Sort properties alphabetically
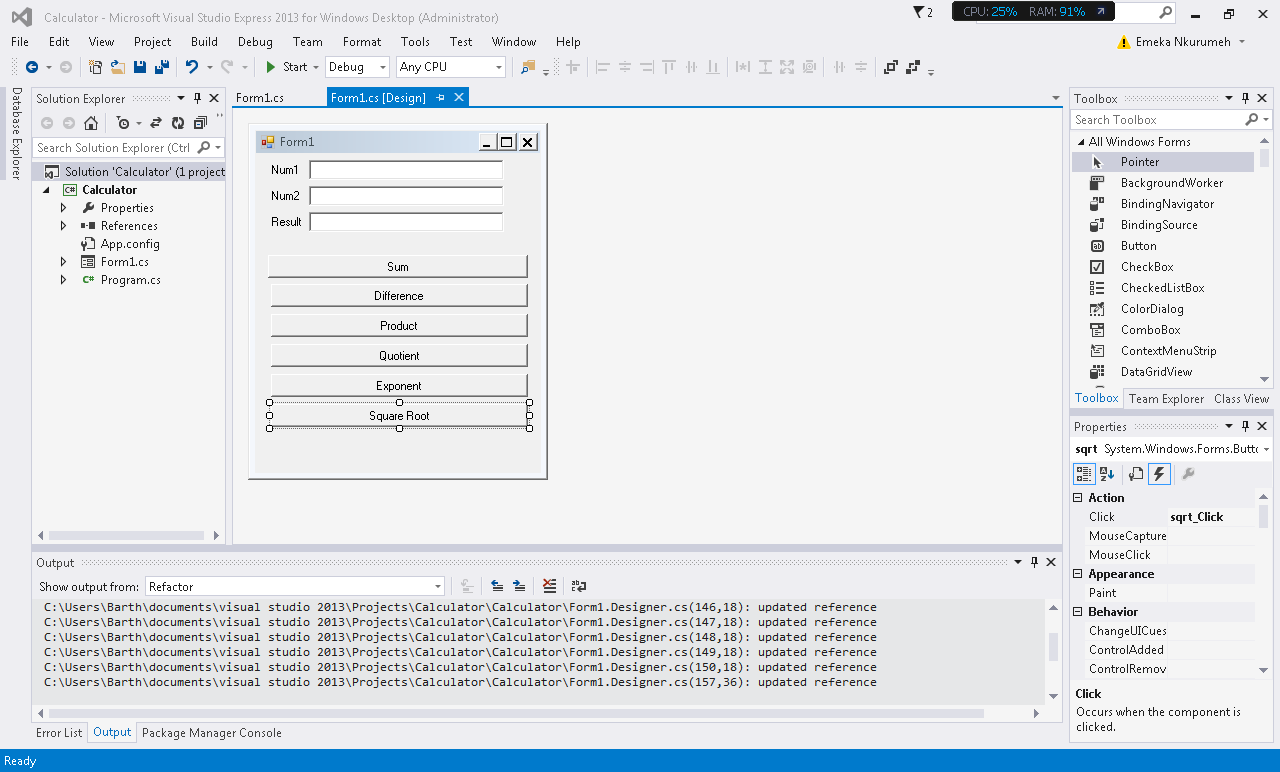Image resolution: width=1280 pixels, height=772 pixels. (x=1107, y=474)
